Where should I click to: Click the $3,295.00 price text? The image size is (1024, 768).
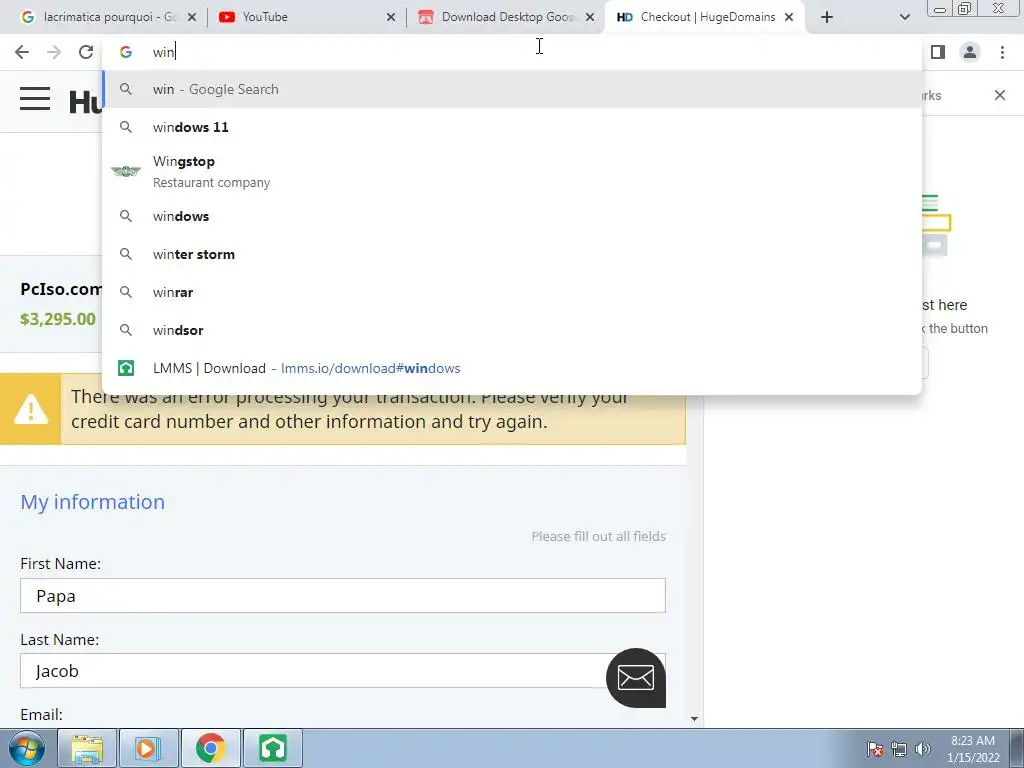coord(57,319)
